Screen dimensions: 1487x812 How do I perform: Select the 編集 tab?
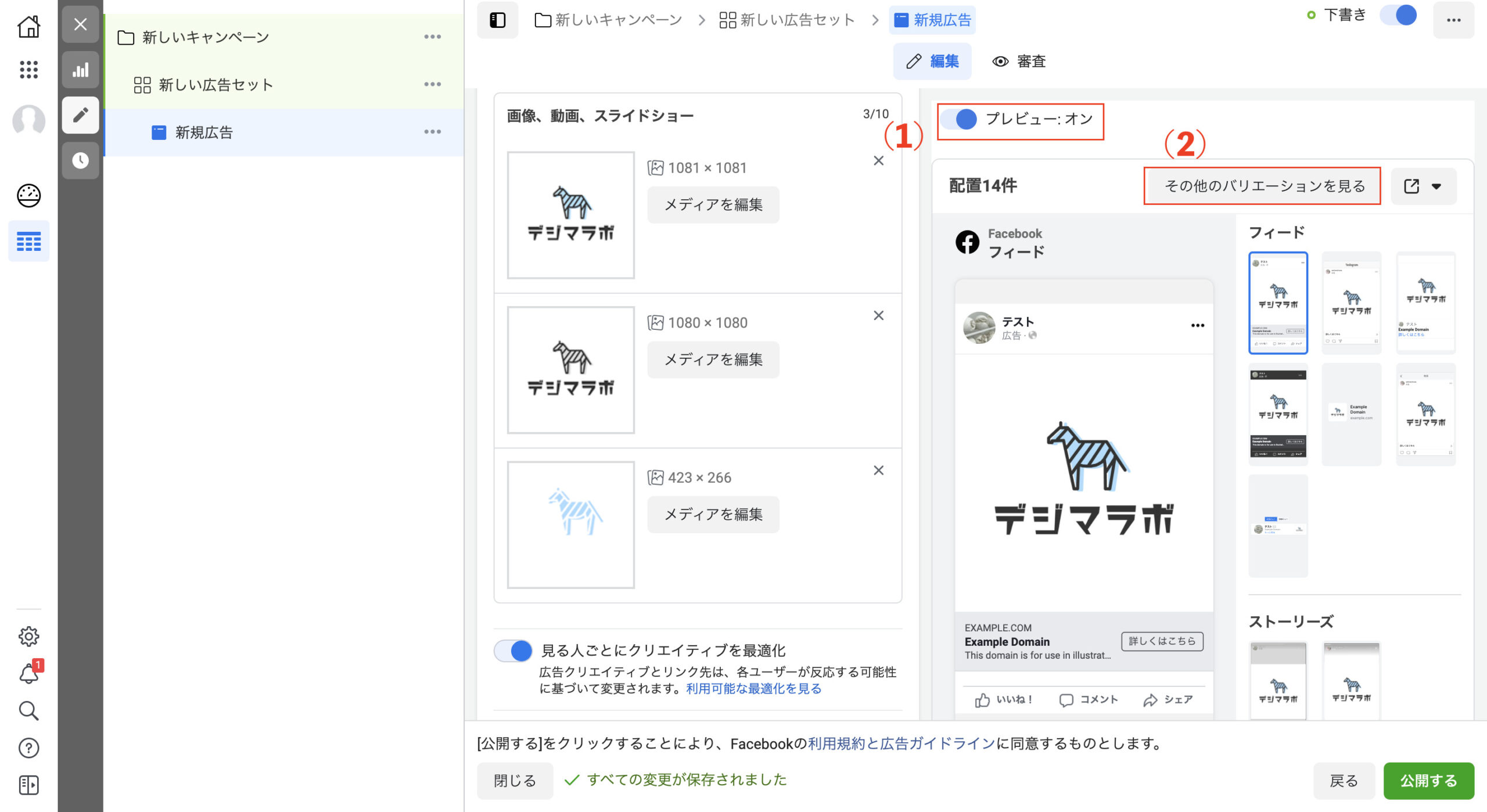(x=932, y=62)
